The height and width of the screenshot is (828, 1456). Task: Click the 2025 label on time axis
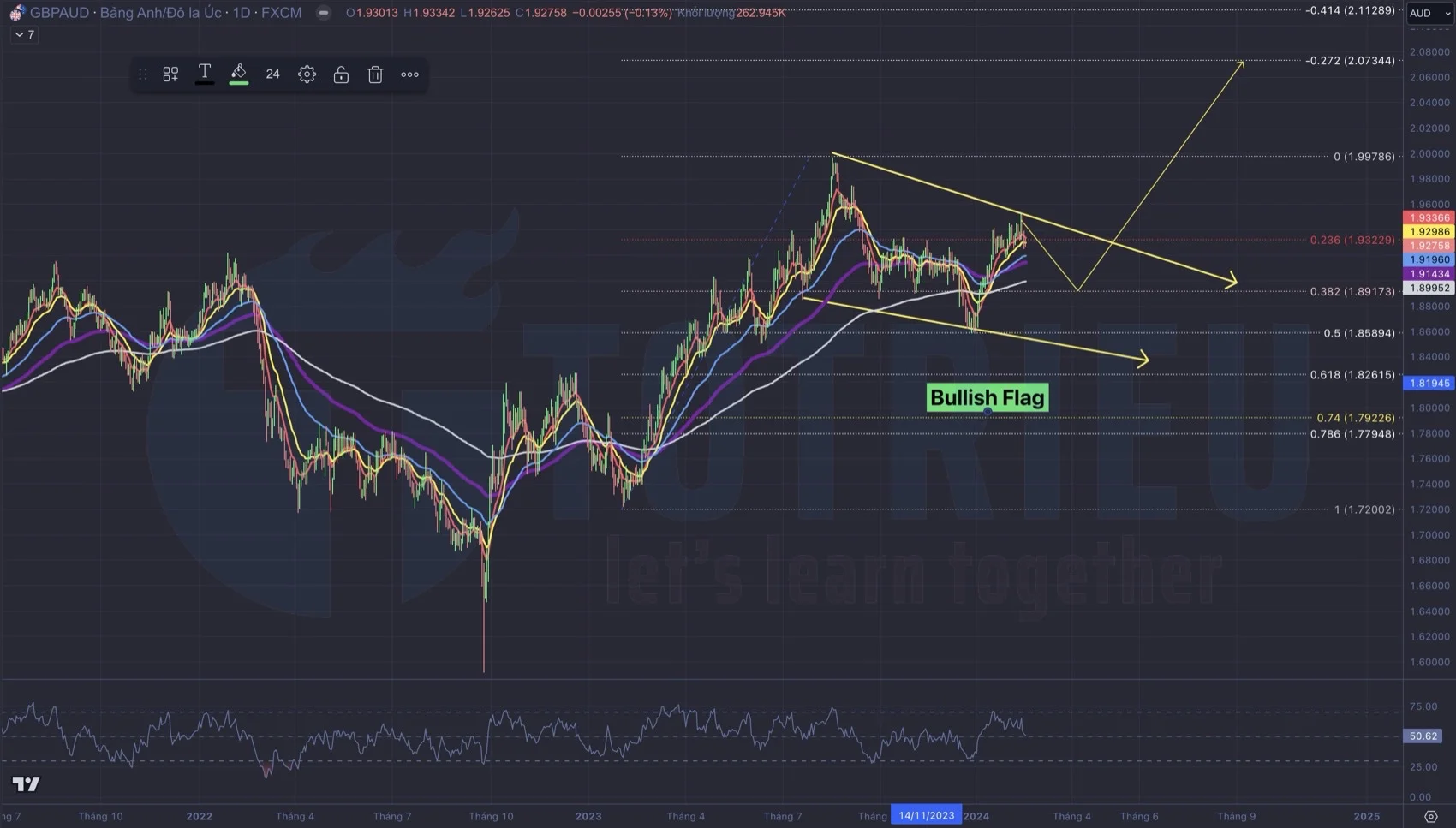click(x=1367, y=816)
